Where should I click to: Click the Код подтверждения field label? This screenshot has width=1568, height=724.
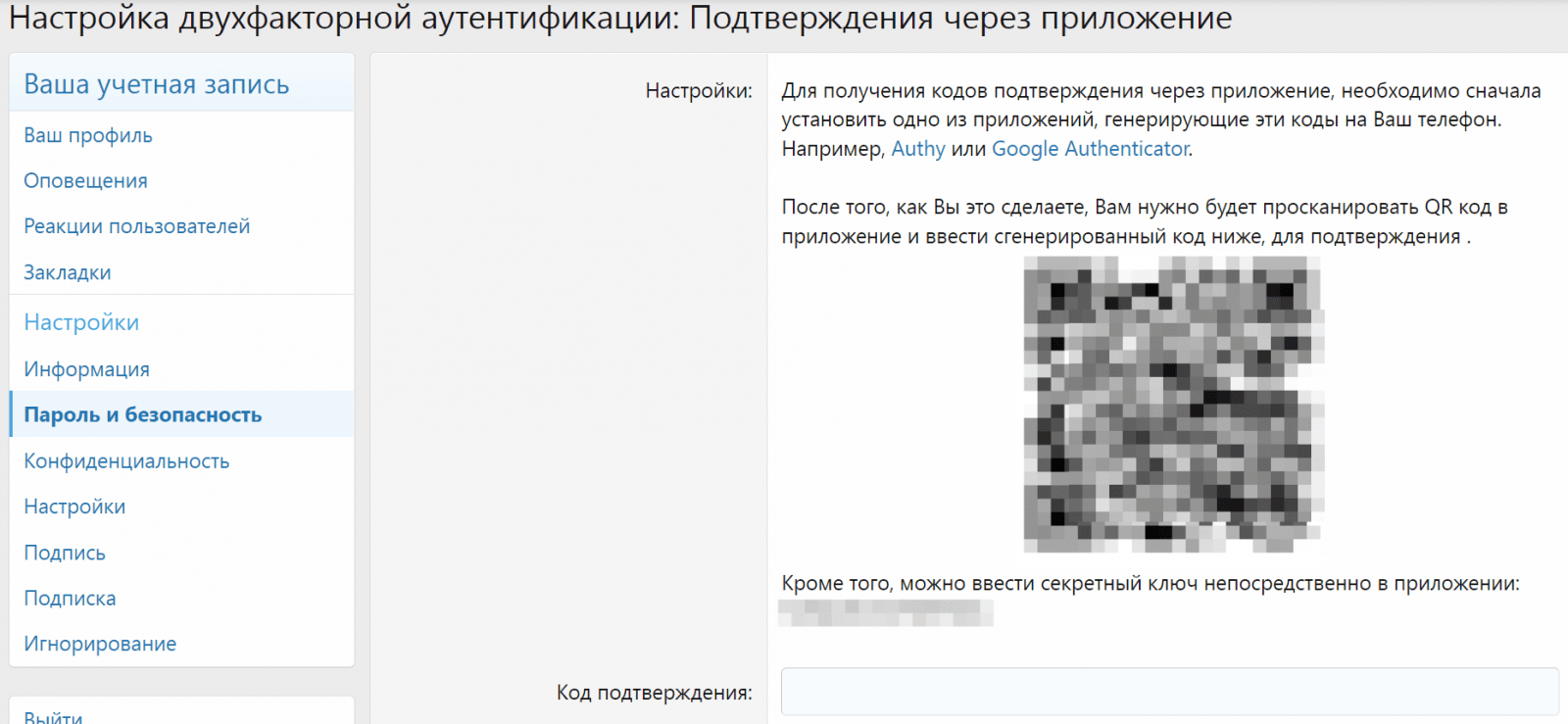[x=654, y=693]
